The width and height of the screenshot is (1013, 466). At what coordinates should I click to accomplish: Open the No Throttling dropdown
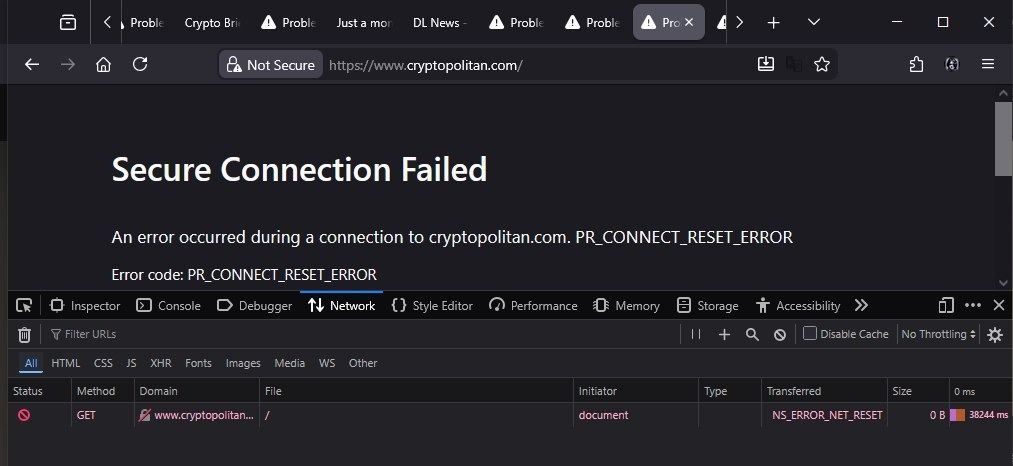pyautogui.click(x=937, y=334)
